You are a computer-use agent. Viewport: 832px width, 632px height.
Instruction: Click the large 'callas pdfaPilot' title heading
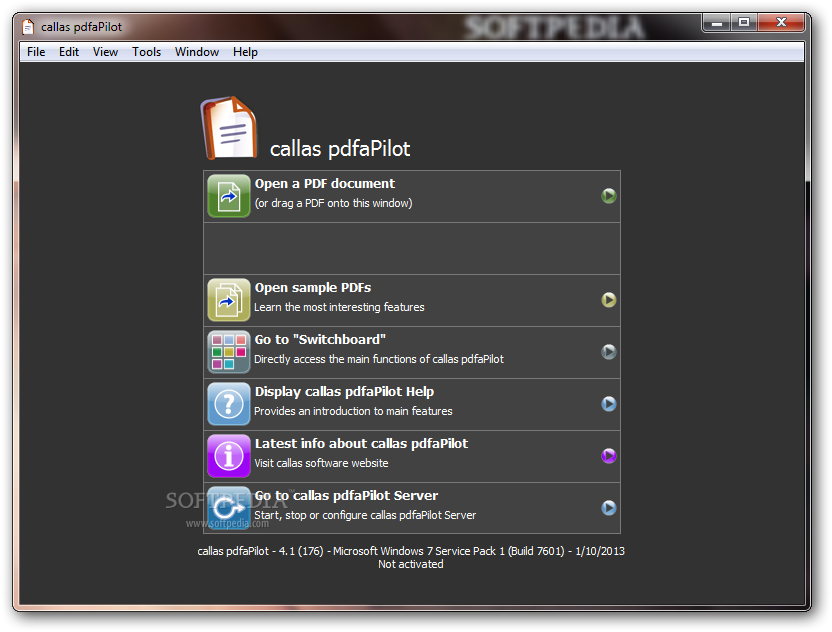point(340,149)
